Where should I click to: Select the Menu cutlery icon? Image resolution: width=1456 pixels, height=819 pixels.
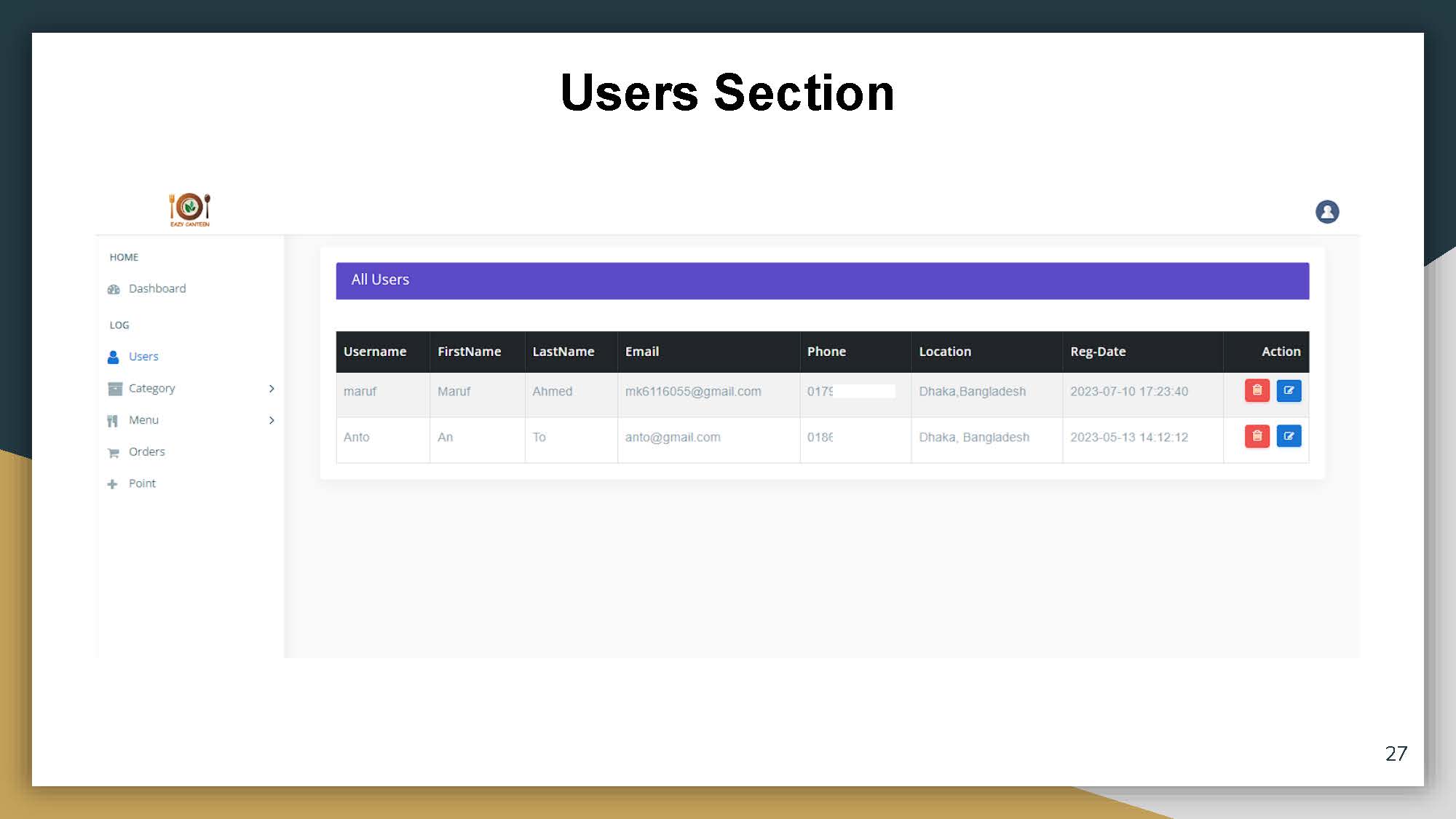click(x=114, y=420)
